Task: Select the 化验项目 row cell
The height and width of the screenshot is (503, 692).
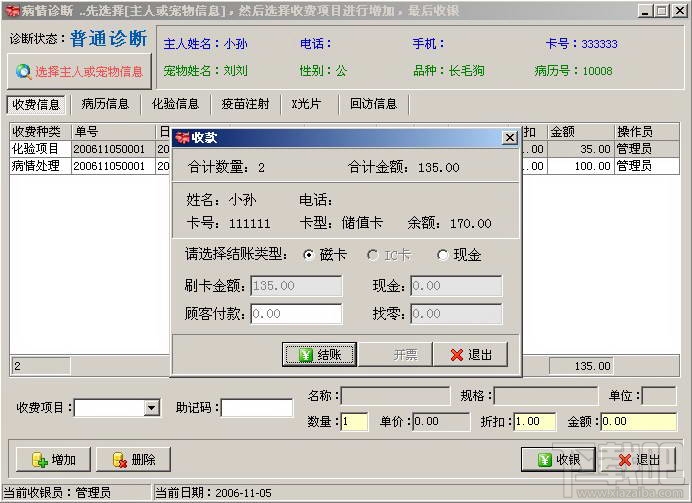Action: pyautogui.click(x=41, y=149)
